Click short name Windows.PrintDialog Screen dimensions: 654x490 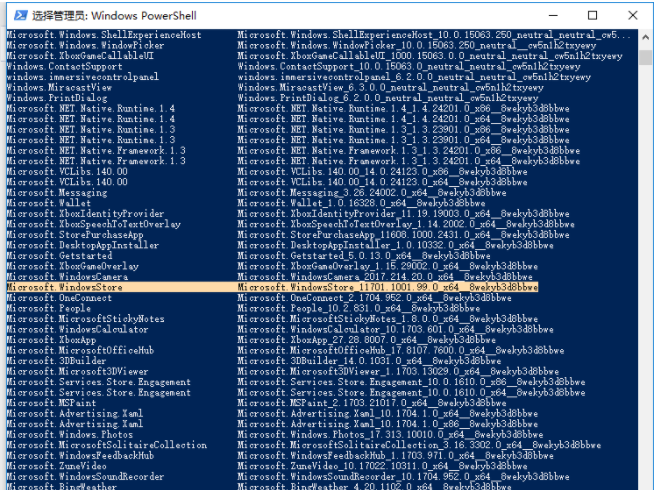click(57, 98)
